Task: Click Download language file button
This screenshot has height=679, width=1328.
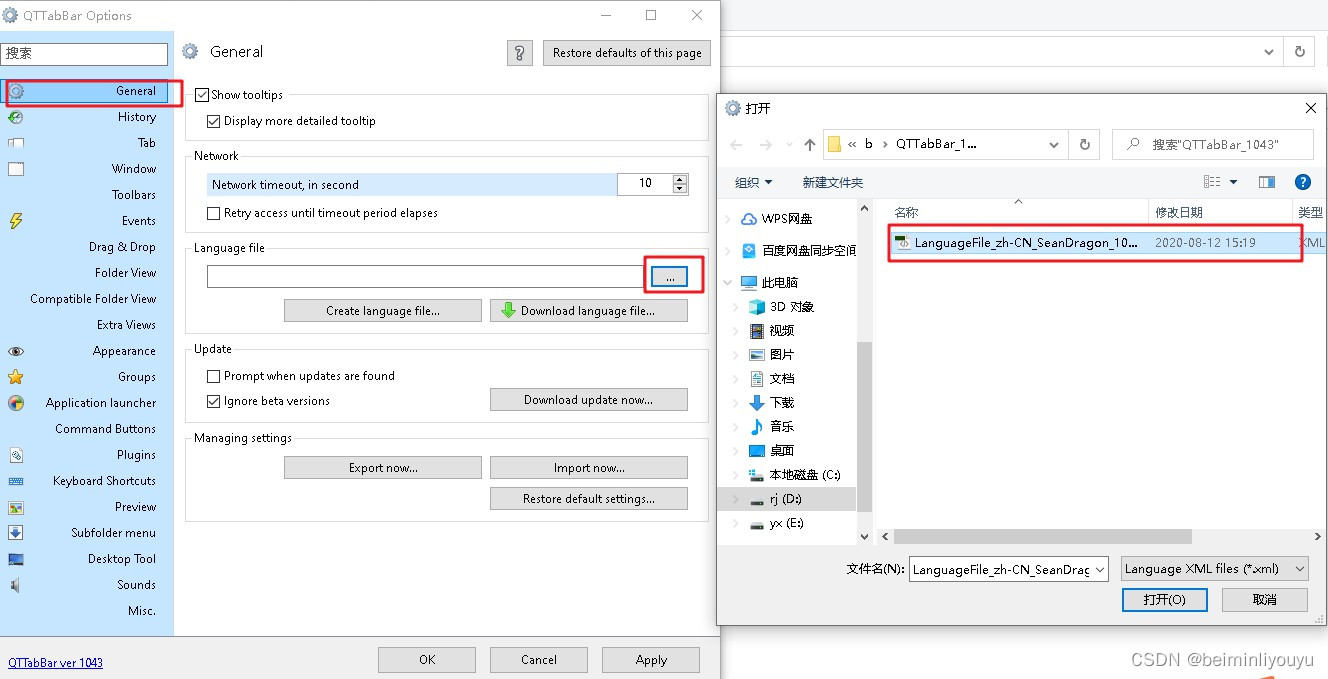Action: [x=589, y=311]
